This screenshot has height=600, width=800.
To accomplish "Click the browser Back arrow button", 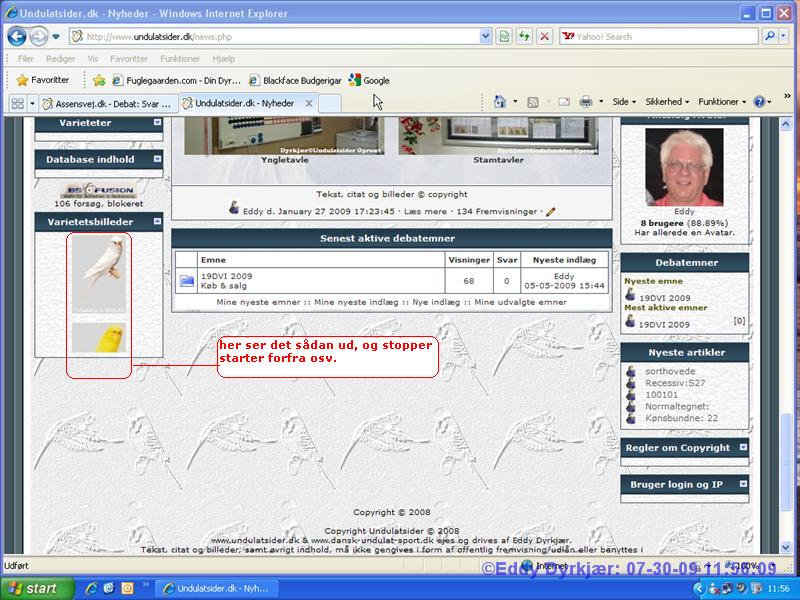I will click(17, 36).
